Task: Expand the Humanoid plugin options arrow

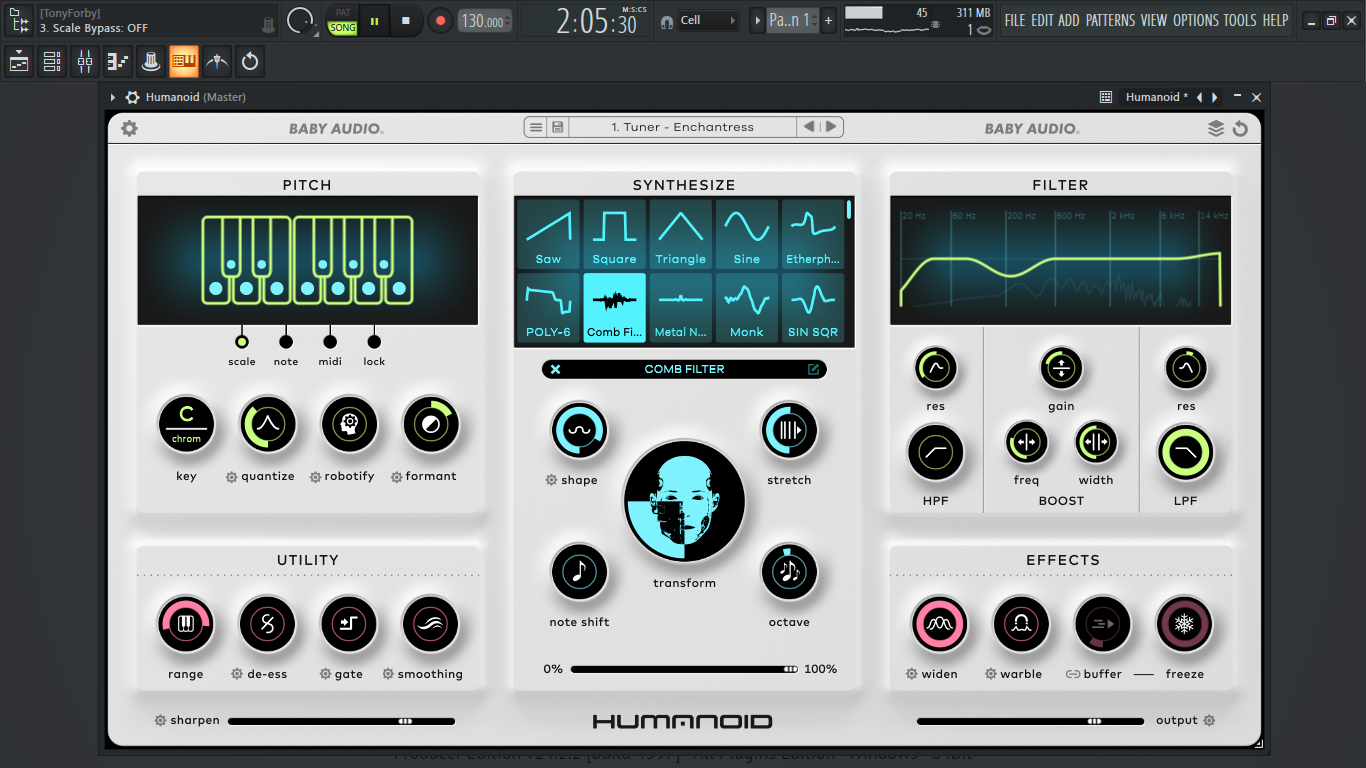Action: tap(113, 97)
